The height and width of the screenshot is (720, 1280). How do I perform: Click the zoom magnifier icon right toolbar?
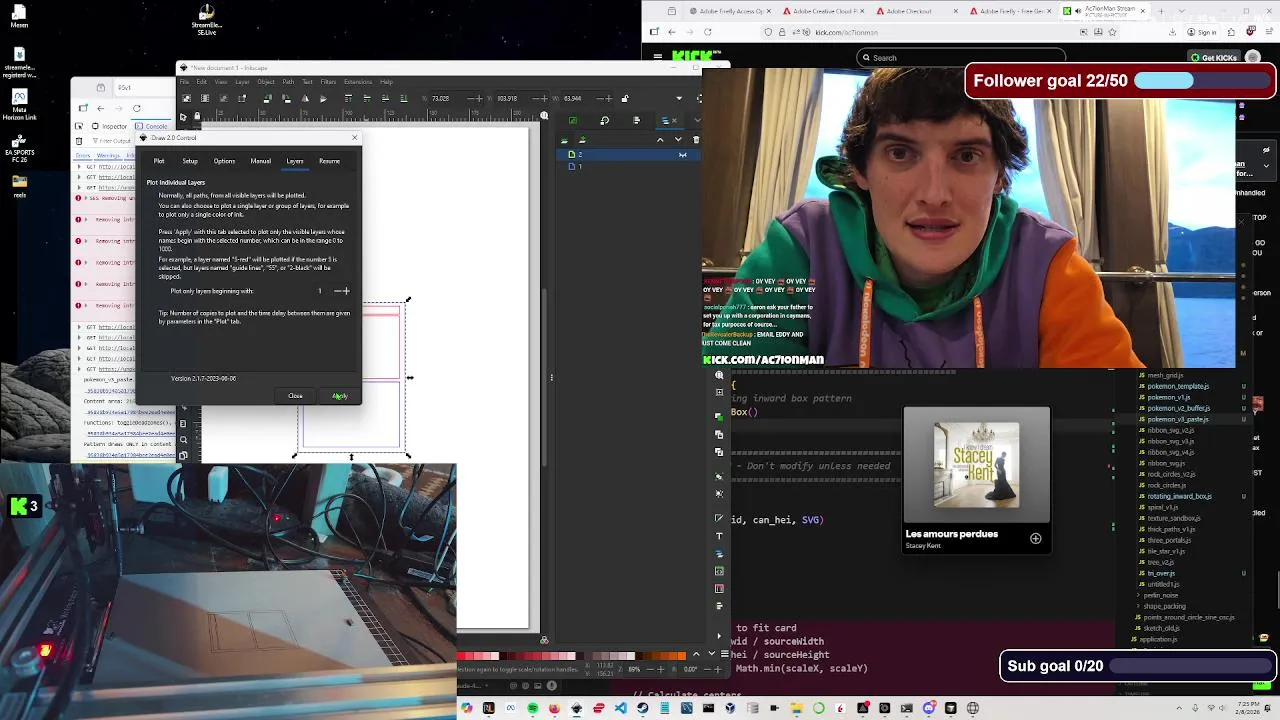(x=719, y=376)
